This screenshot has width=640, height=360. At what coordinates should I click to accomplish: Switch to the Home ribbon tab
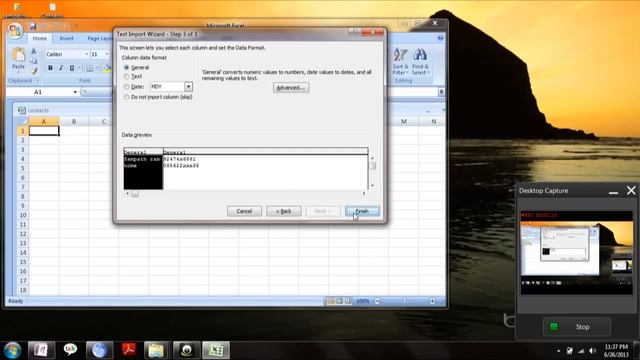point(40,38)
